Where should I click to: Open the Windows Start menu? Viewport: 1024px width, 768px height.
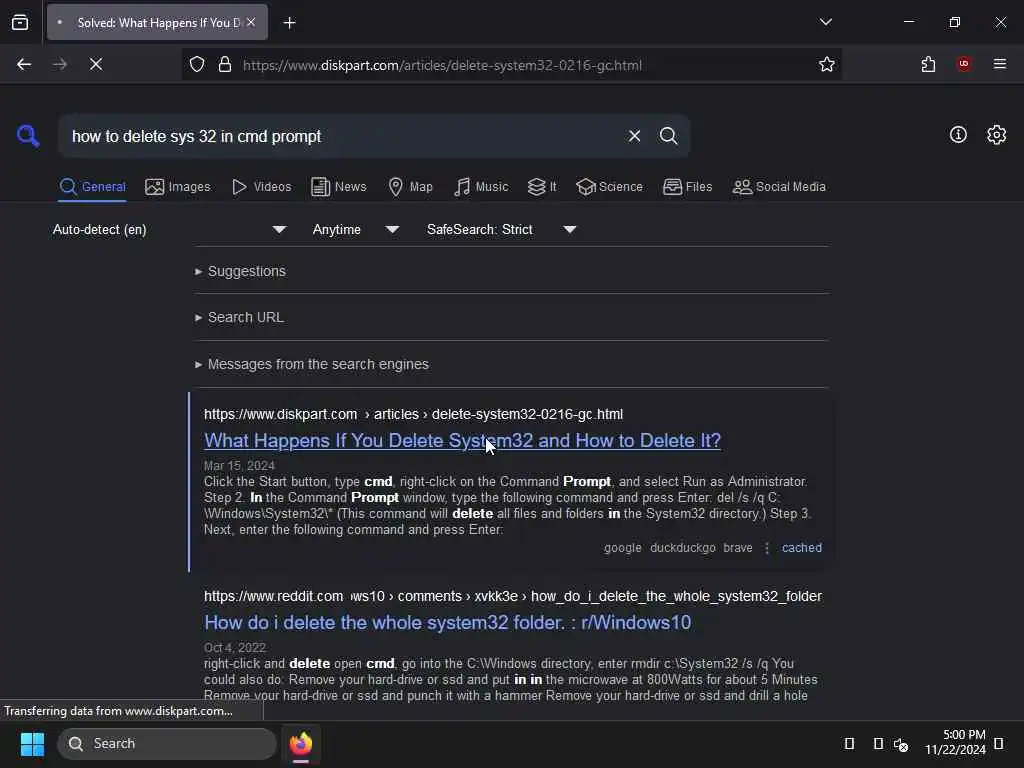click(32, 744)
